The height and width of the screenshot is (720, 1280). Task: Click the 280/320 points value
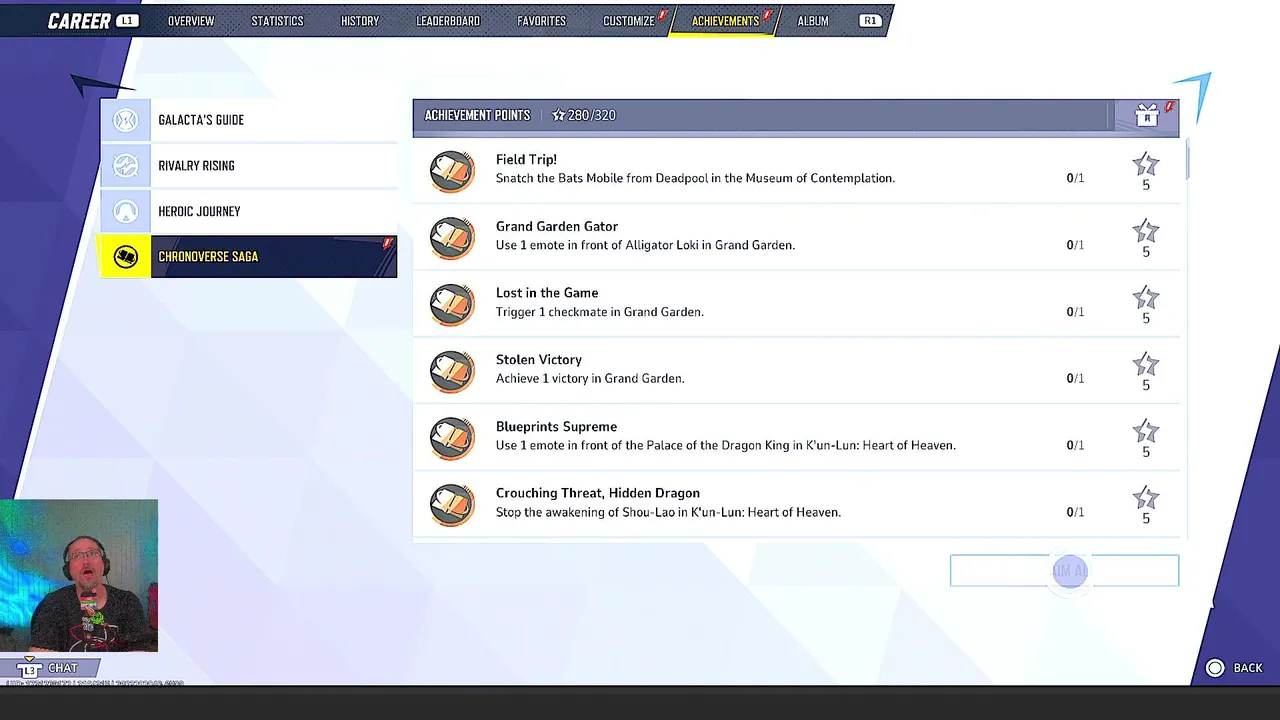pos(592,115)
